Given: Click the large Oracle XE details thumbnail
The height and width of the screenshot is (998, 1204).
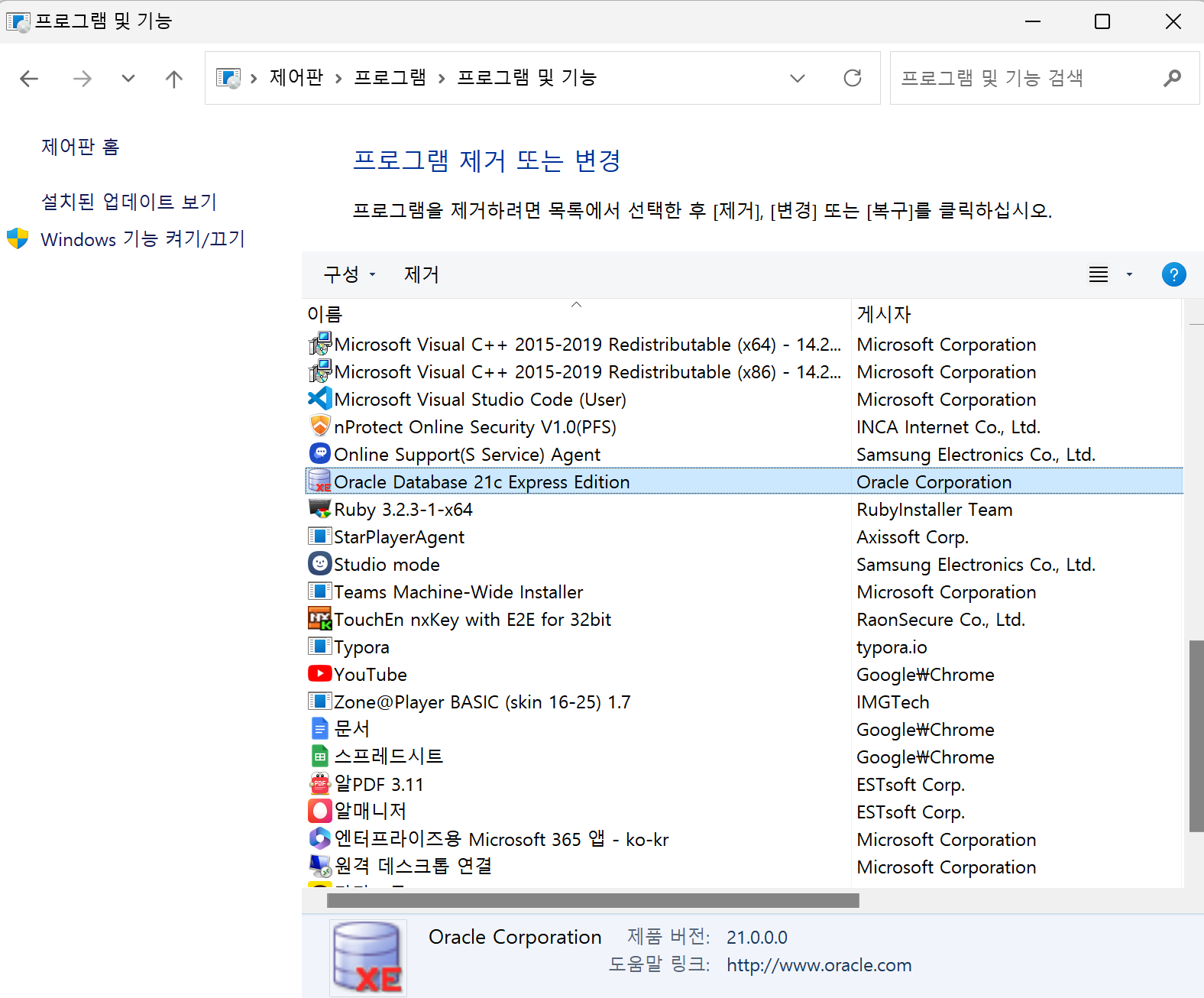Looking at the screenshot, I should [367, 958].
